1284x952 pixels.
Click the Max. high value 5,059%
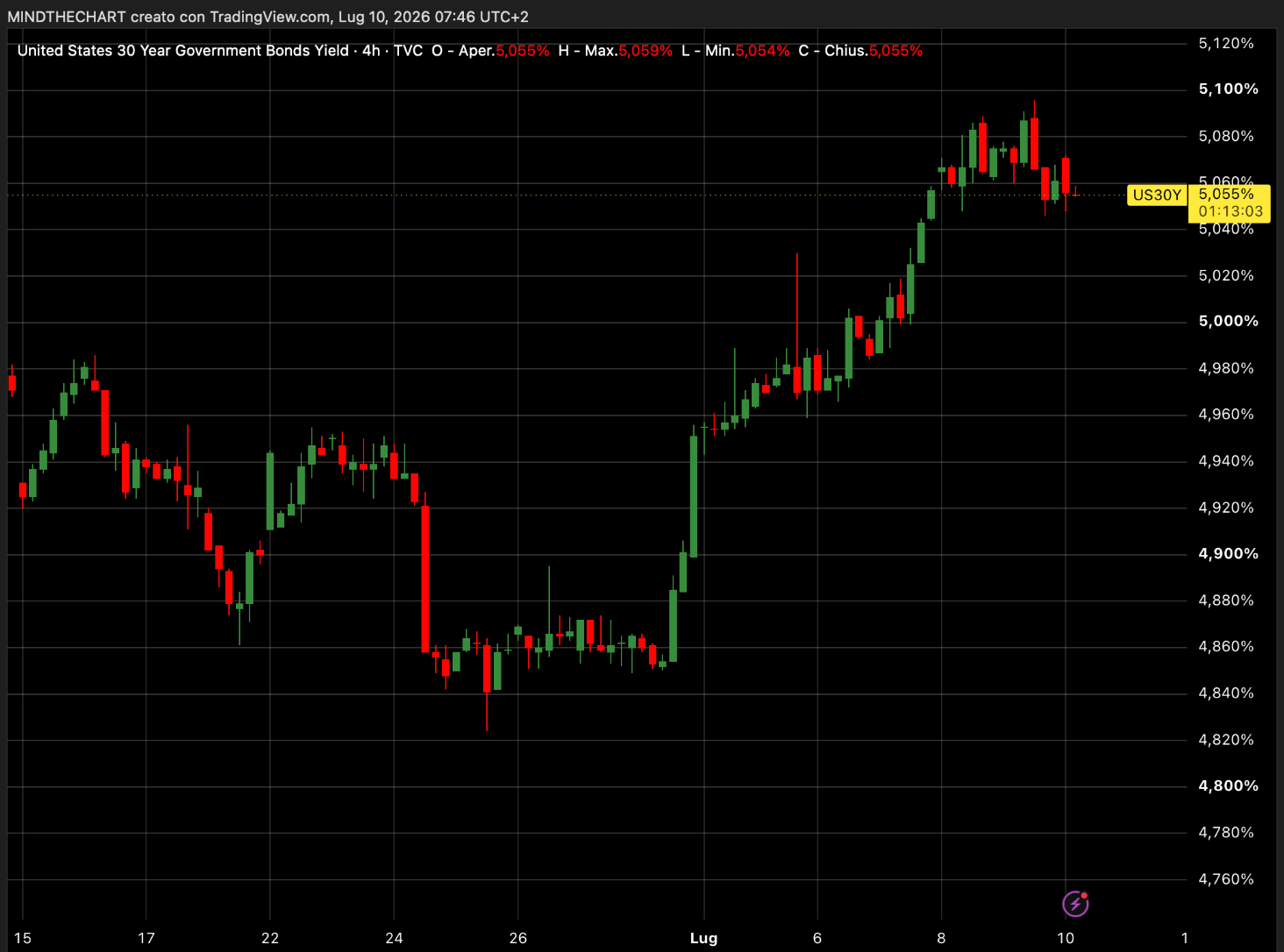(646, 51)
